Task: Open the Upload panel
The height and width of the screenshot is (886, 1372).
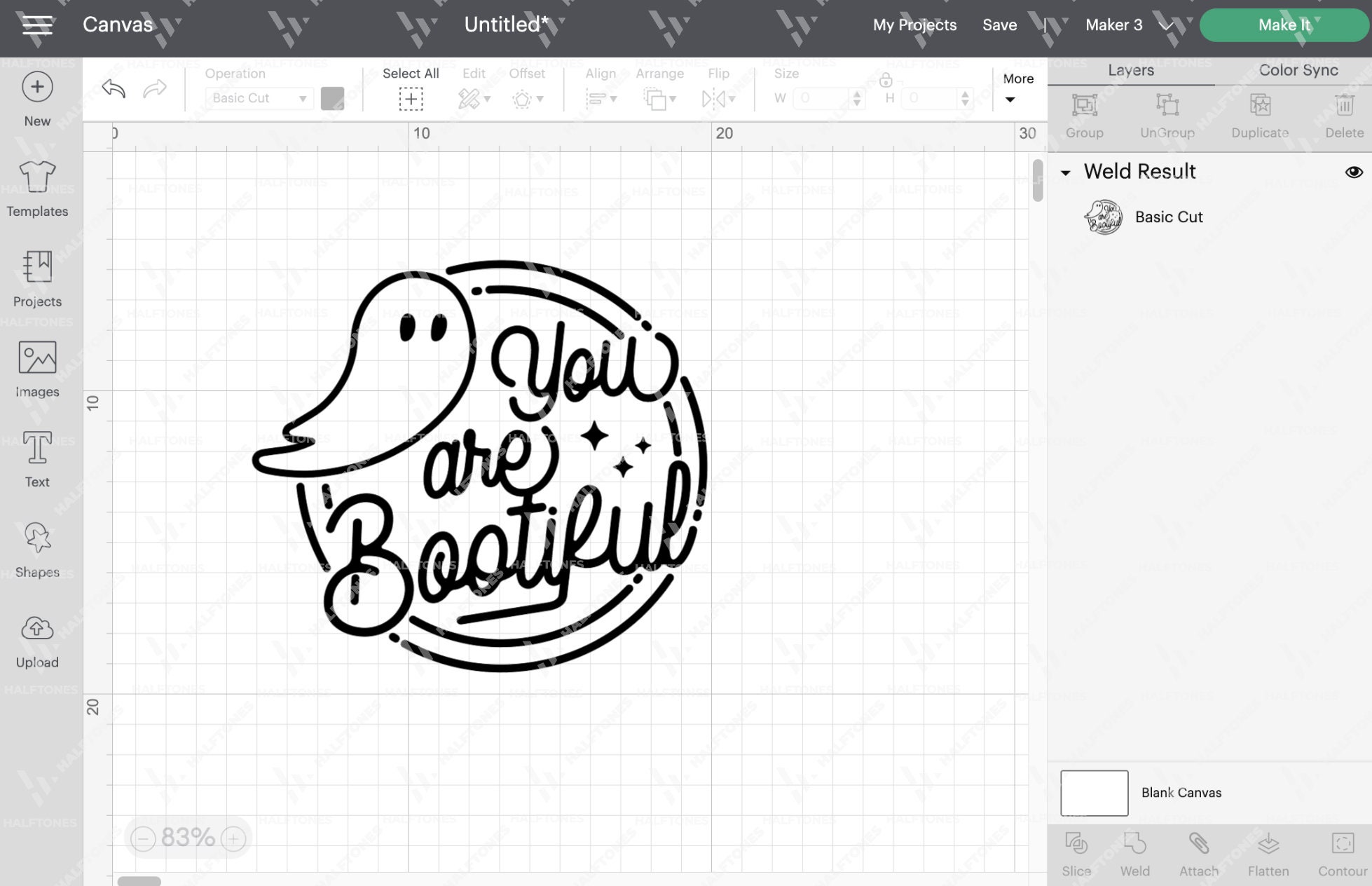Action: click(38, 639)
